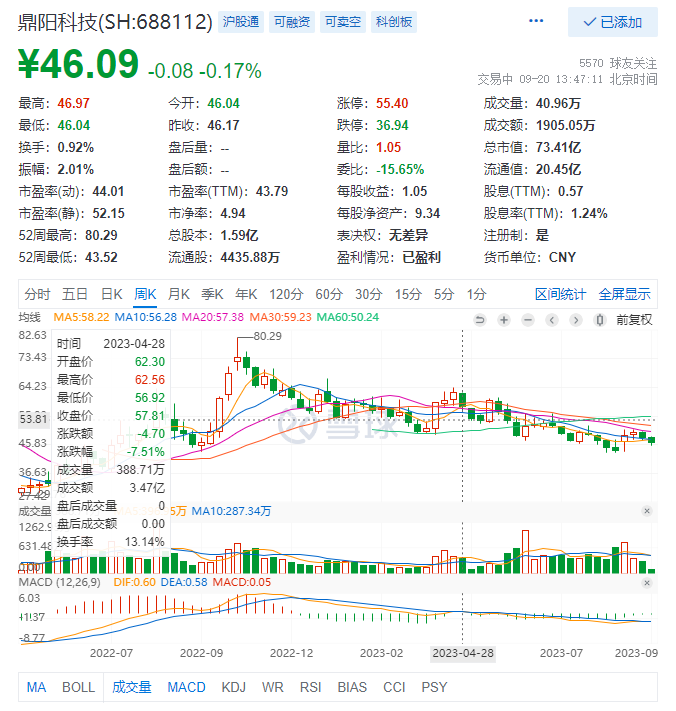Click the MA30:59.23 legend value

(x=280, y=317)
